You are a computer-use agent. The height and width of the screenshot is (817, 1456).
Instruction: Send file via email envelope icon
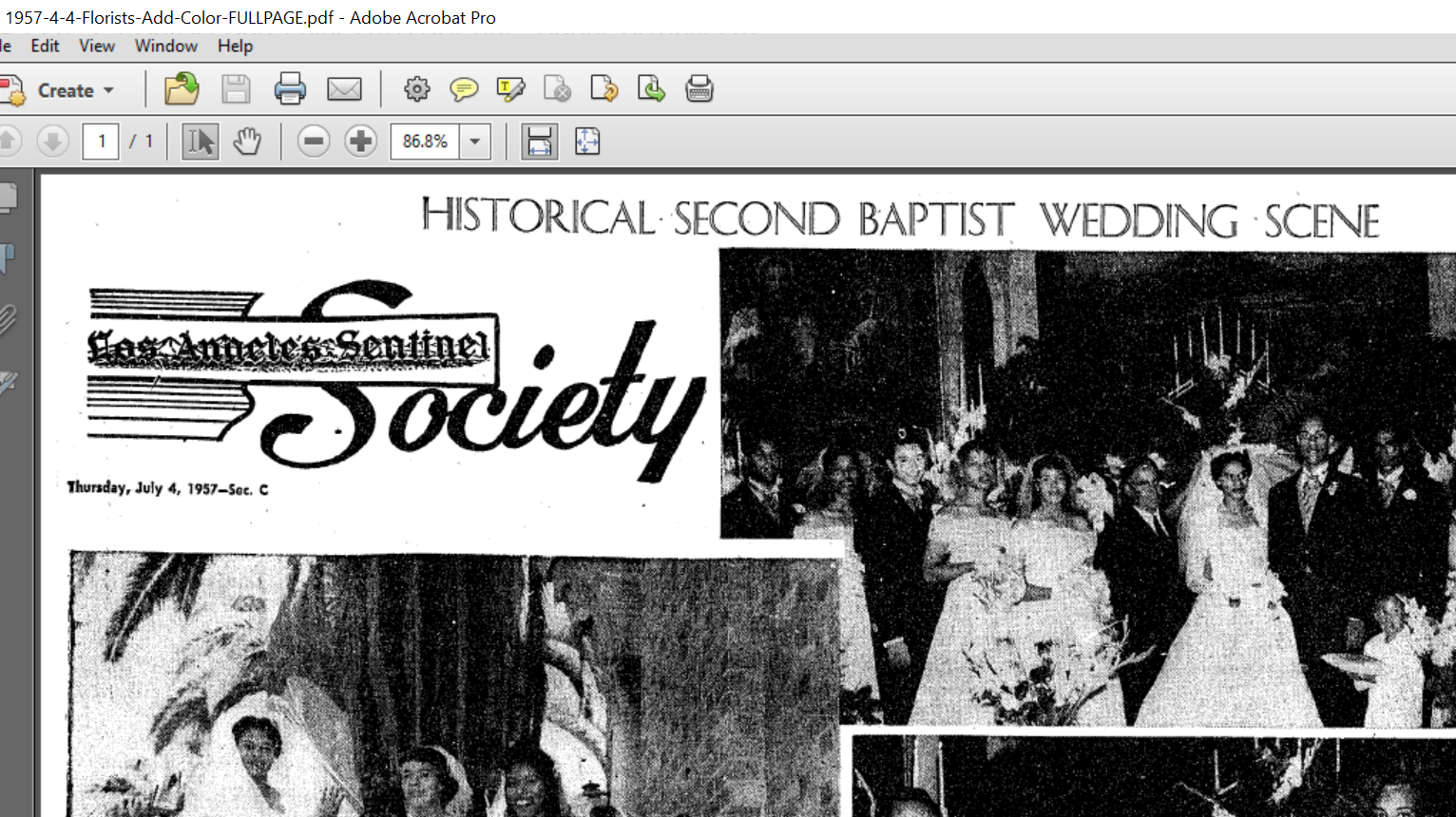click(x=344, y=89)
